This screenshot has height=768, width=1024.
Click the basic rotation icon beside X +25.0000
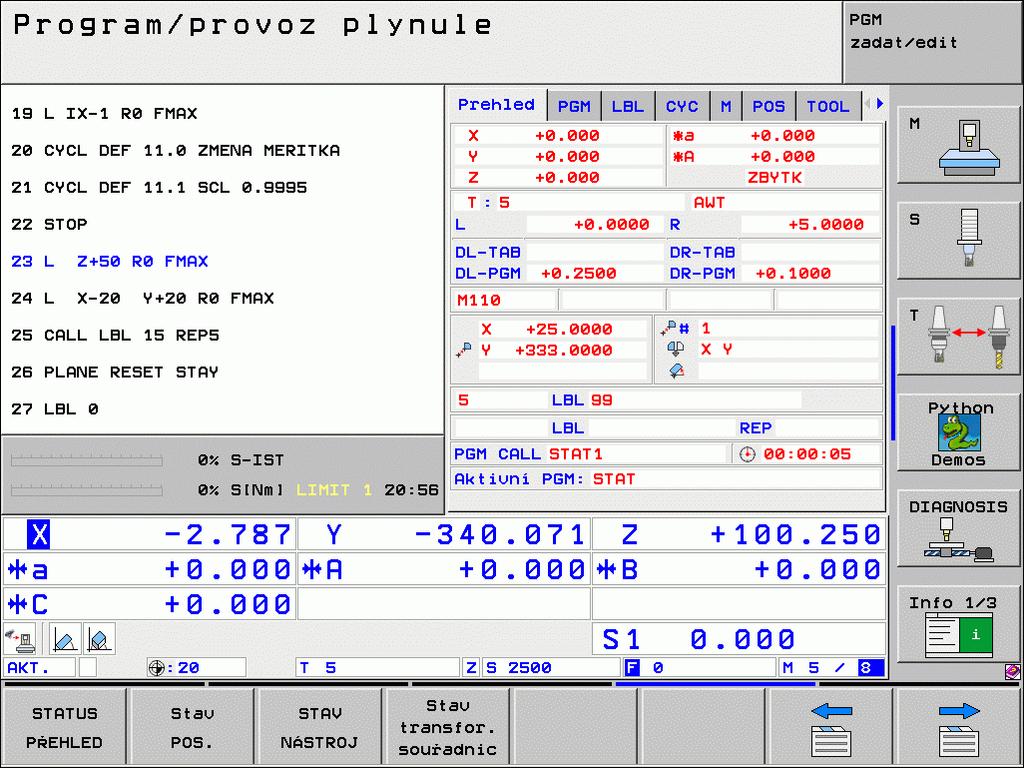(x=464, y=351)
